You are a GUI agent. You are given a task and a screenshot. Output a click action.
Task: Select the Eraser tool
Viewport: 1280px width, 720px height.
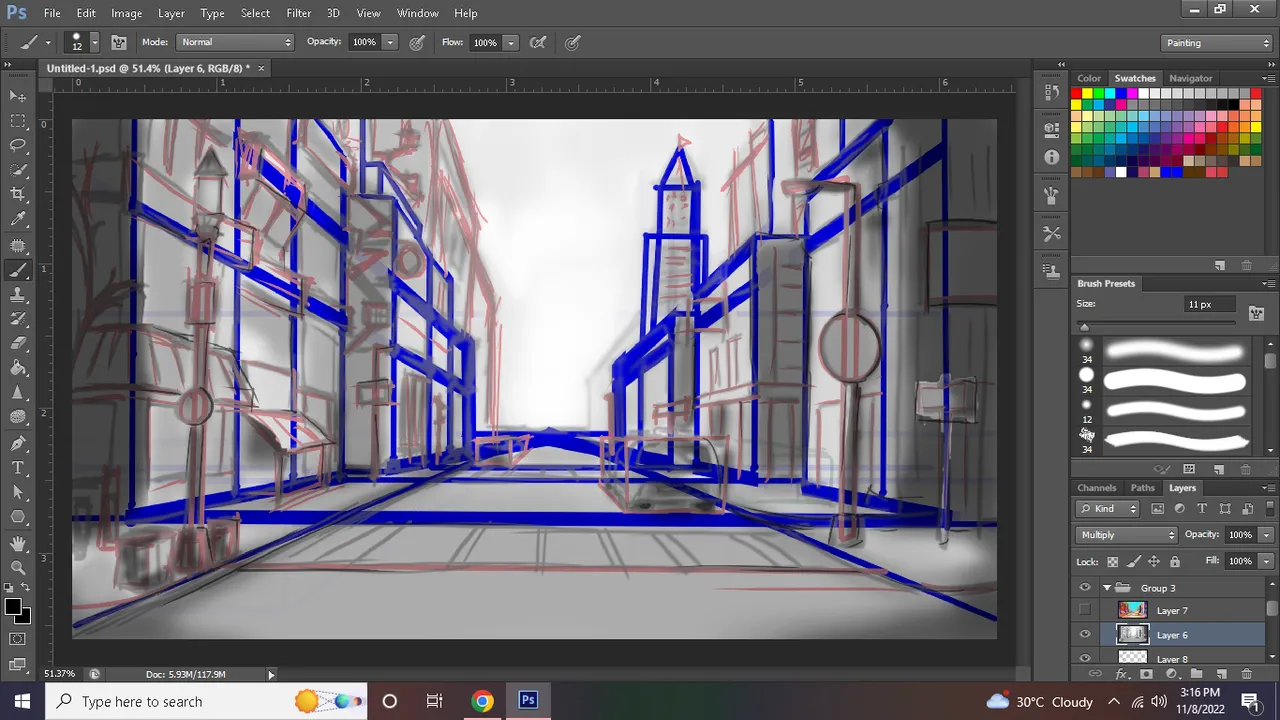click(x=18, y=344)
